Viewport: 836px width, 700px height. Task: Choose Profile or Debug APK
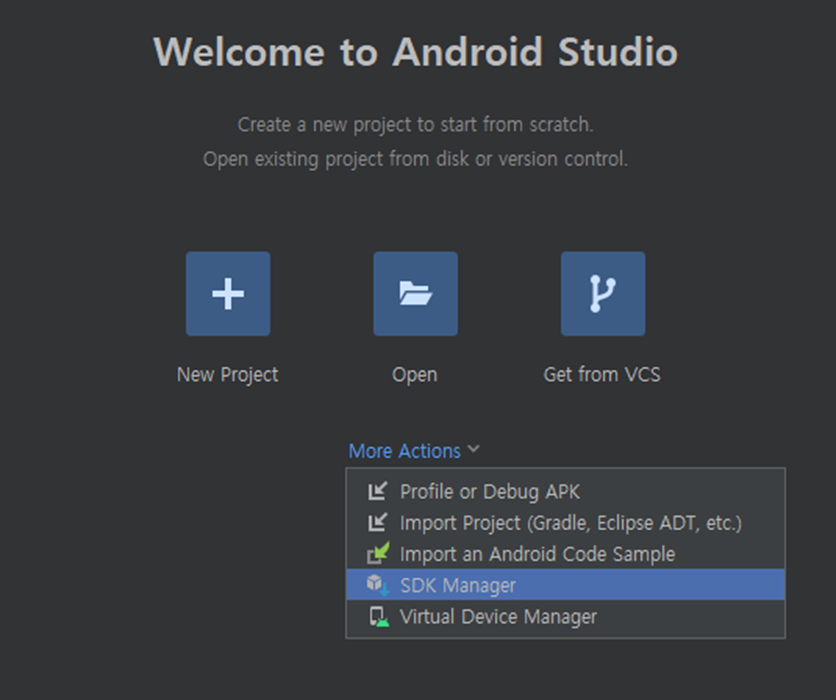(x=565, y=491)
